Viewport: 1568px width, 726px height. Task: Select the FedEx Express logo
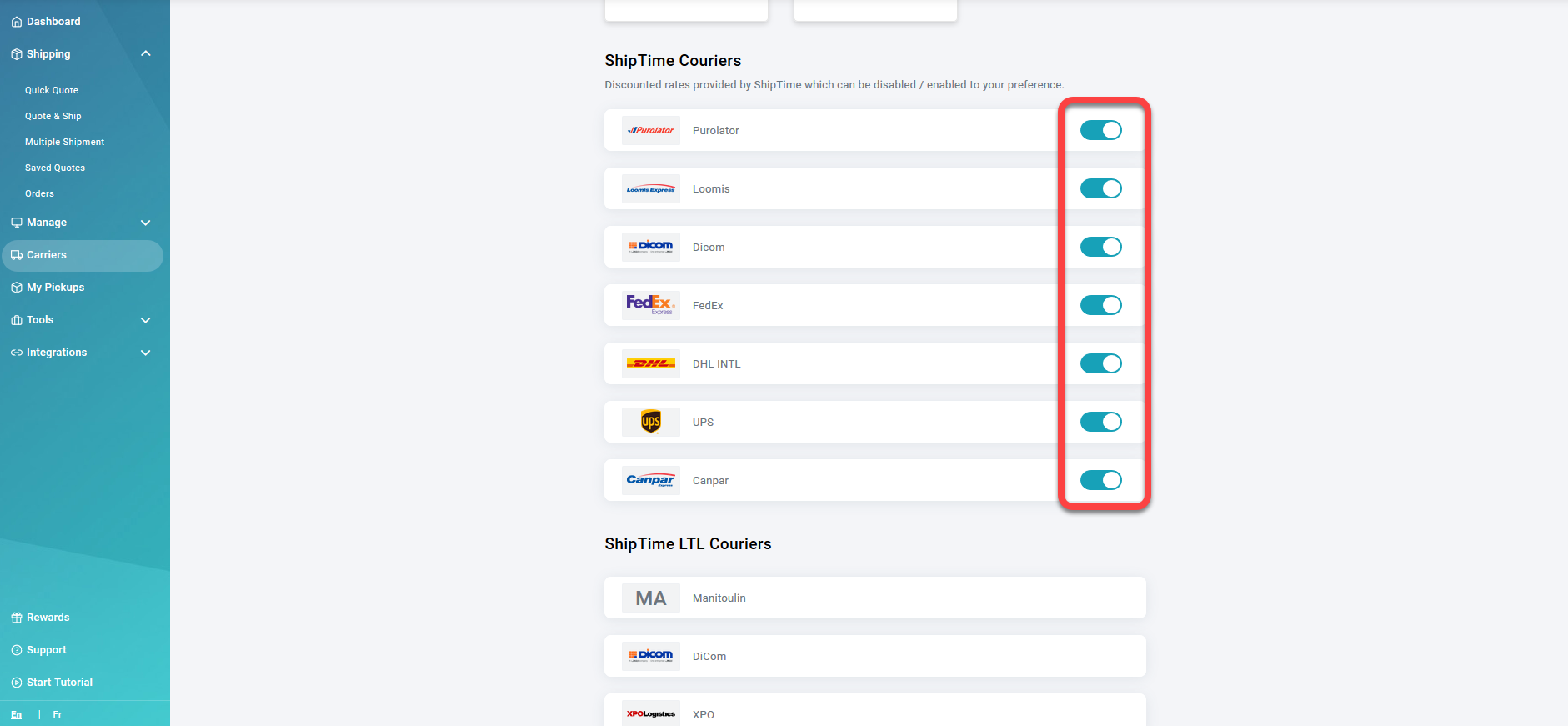click(x=650, y=305)
